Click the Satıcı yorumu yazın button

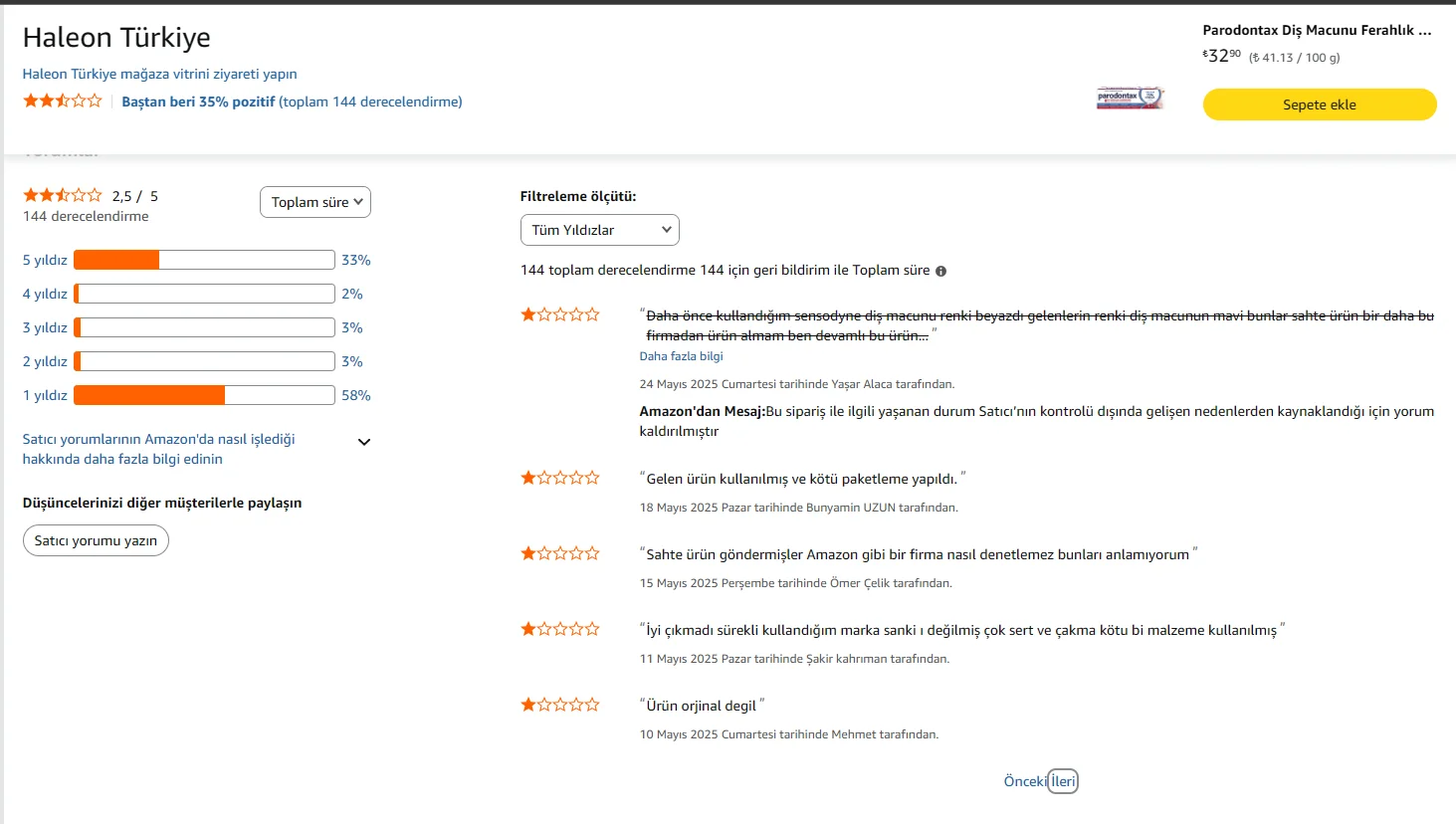pyautogui.click(x=96, y=540)
